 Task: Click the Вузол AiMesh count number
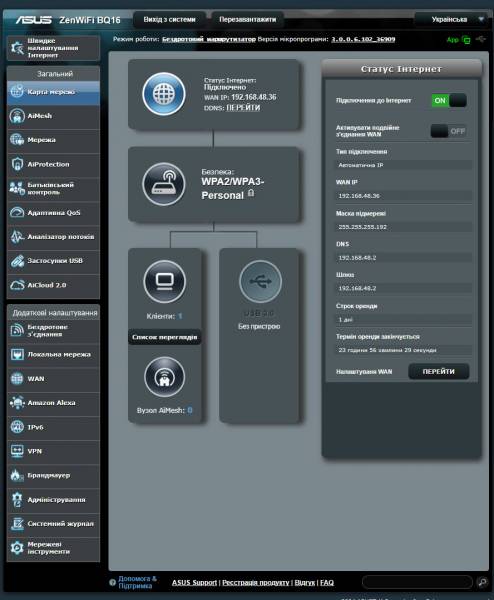tap(190, 410)
